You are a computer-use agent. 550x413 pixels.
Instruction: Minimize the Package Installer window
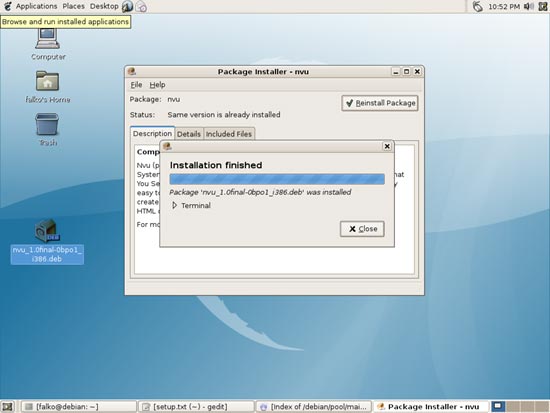396,72
